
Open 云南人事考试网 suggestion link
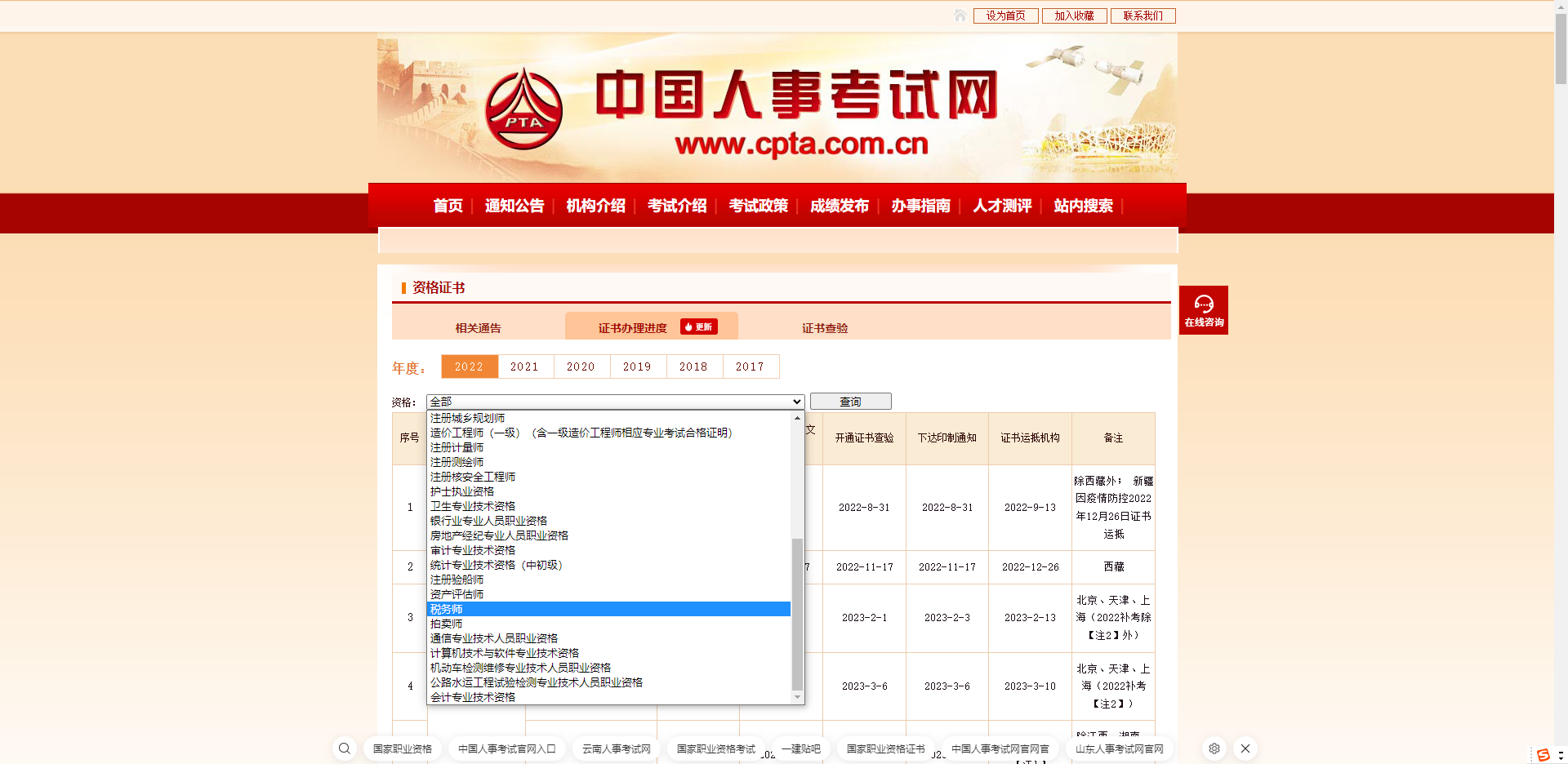pyautogui.click(x=617, y=748)
